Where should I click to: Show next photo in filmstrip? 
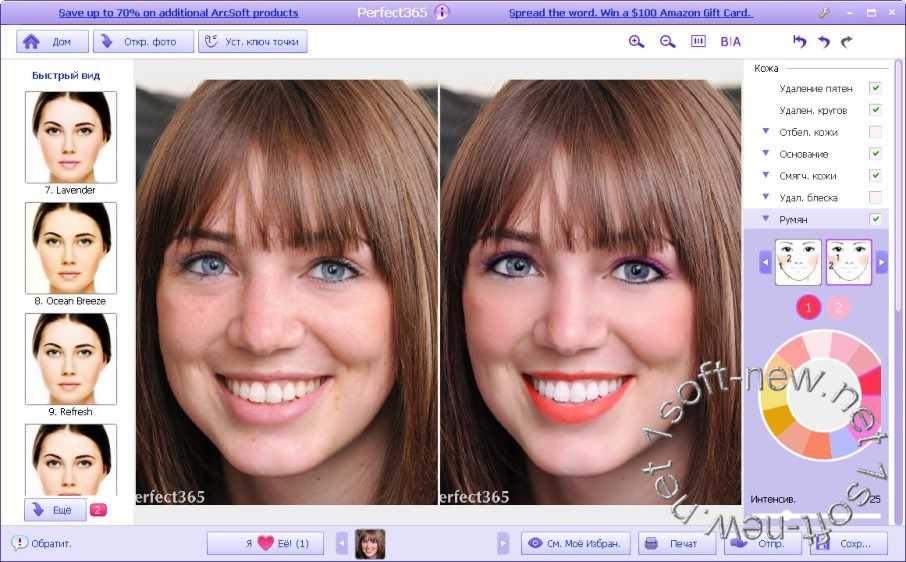click(x=503, y=544)
